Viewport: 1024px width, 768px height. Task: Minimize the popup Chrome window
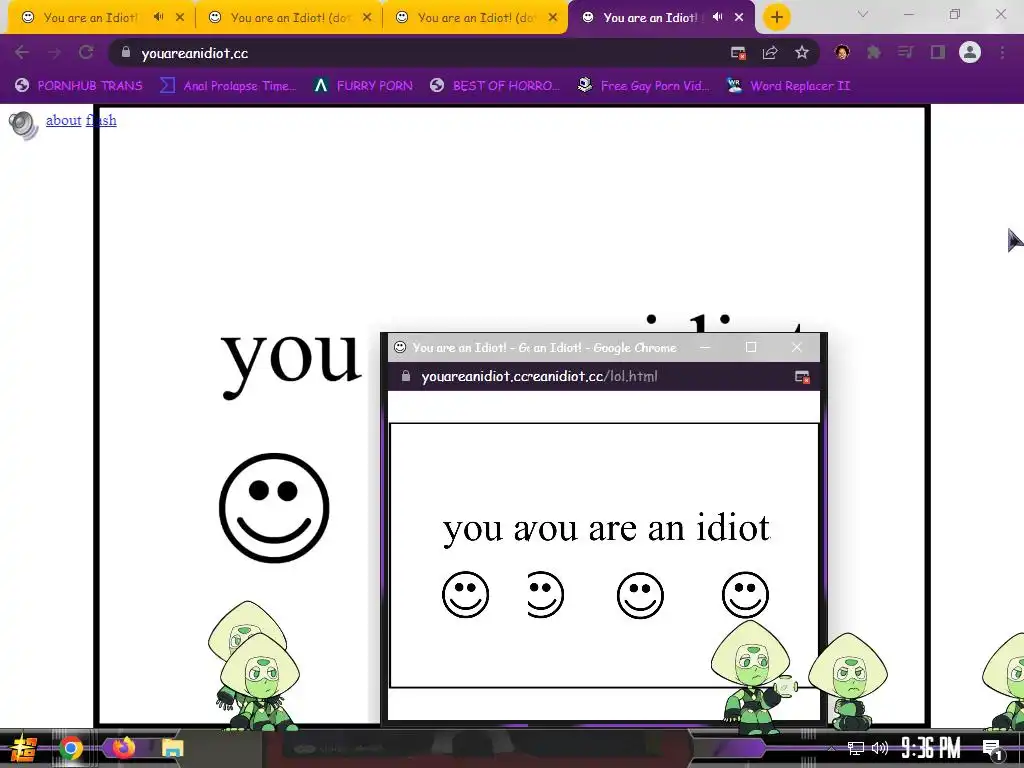(x=705, y=347)
